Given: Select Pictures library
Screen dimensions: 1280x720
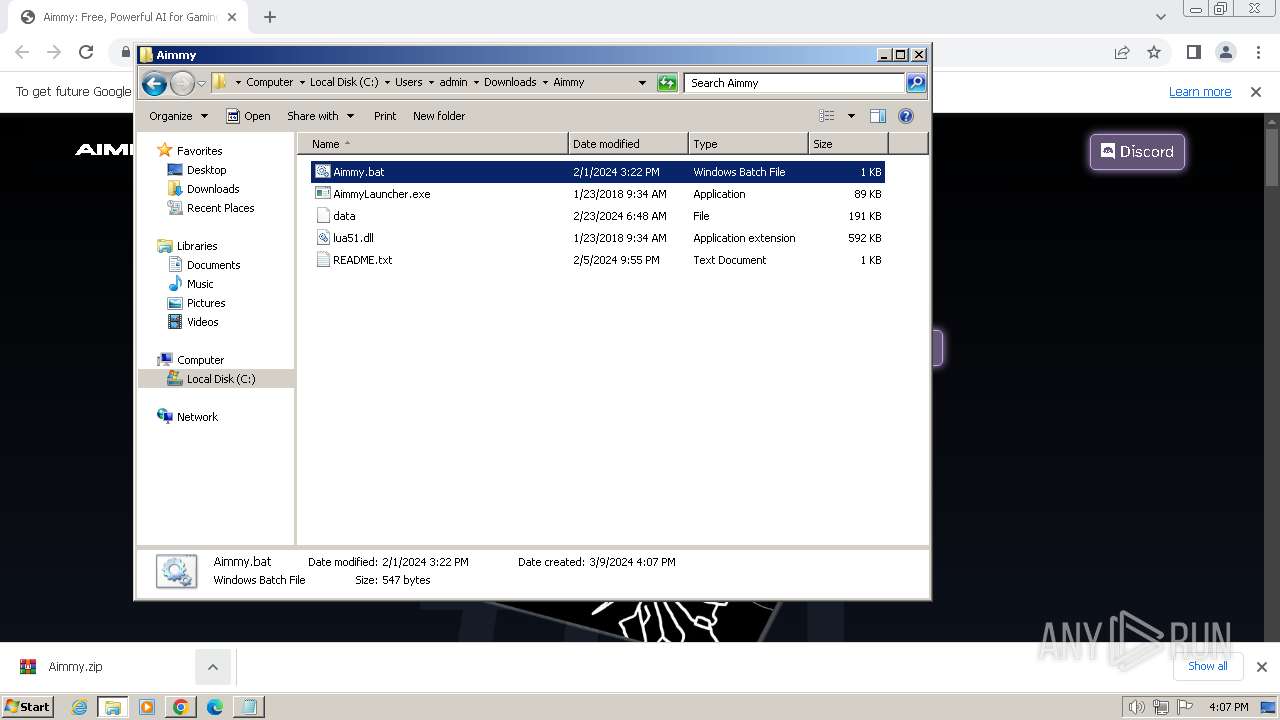Looking at the screenshot, I should click(x=206, y=303).
